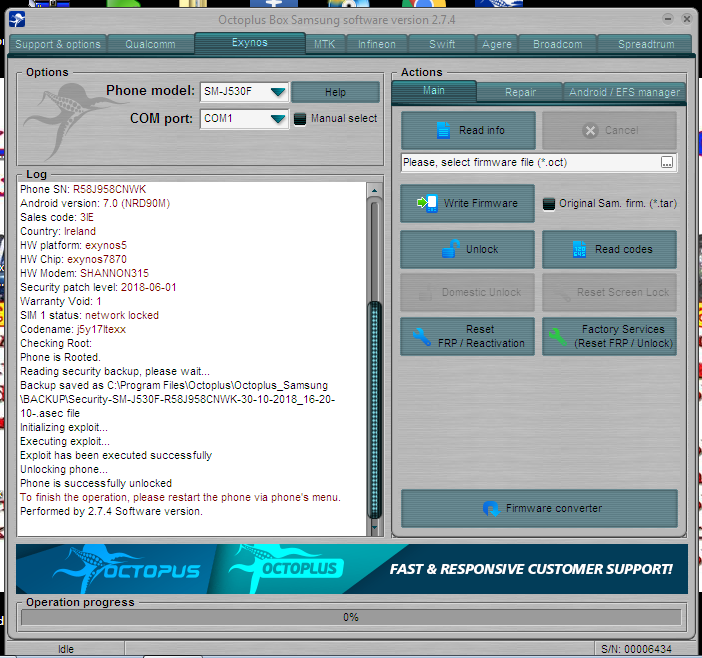Click the Unlock padlock icon
Viewport: 702px width, 658px height.
pyautogui.click(x=450, y=249)
